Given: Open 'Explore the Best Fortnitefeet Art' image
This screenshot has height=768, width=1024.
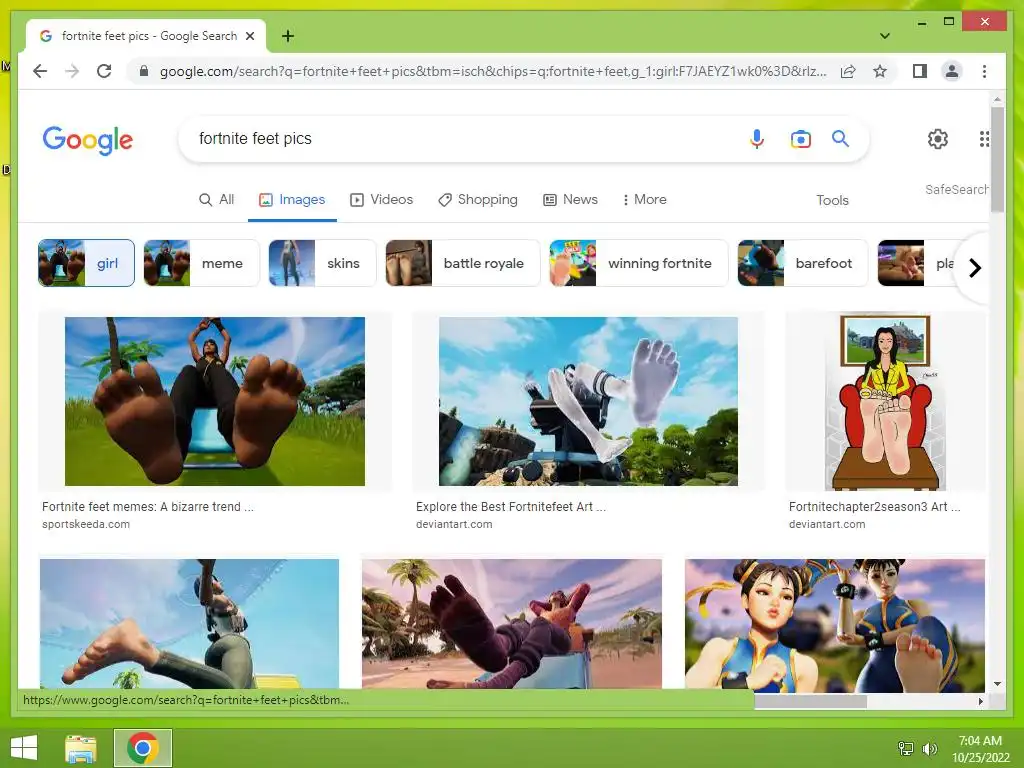Looking at the screenshot, I should pos(588,401).
